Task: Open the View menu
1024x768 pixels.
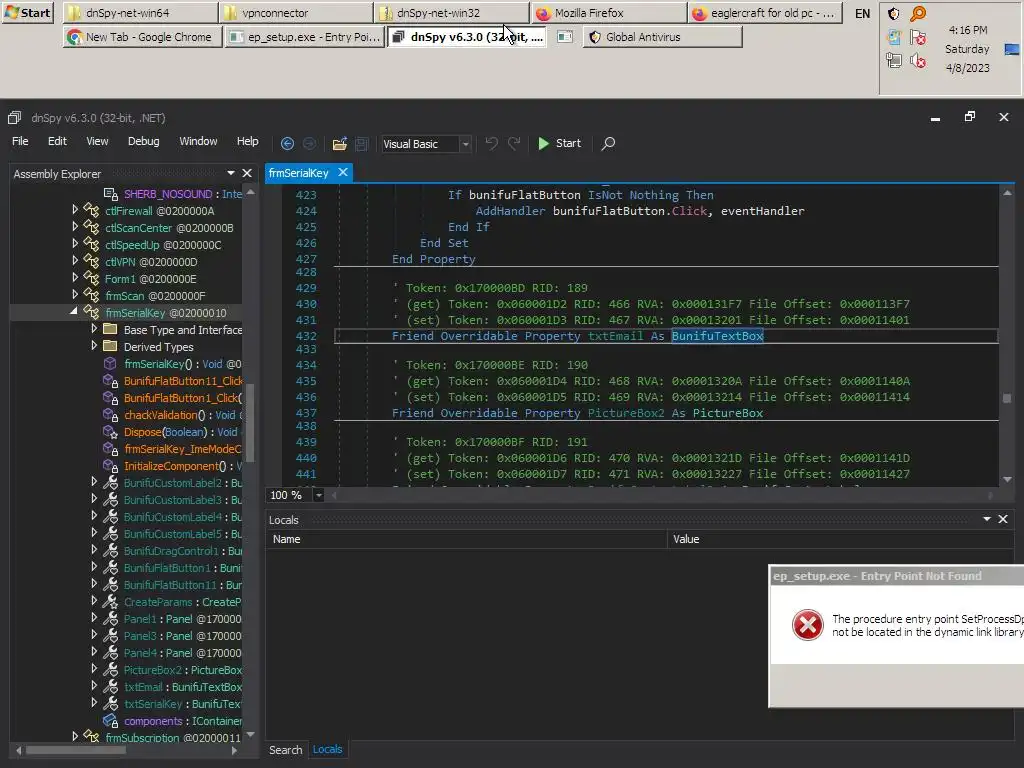Action: (97, 141)
